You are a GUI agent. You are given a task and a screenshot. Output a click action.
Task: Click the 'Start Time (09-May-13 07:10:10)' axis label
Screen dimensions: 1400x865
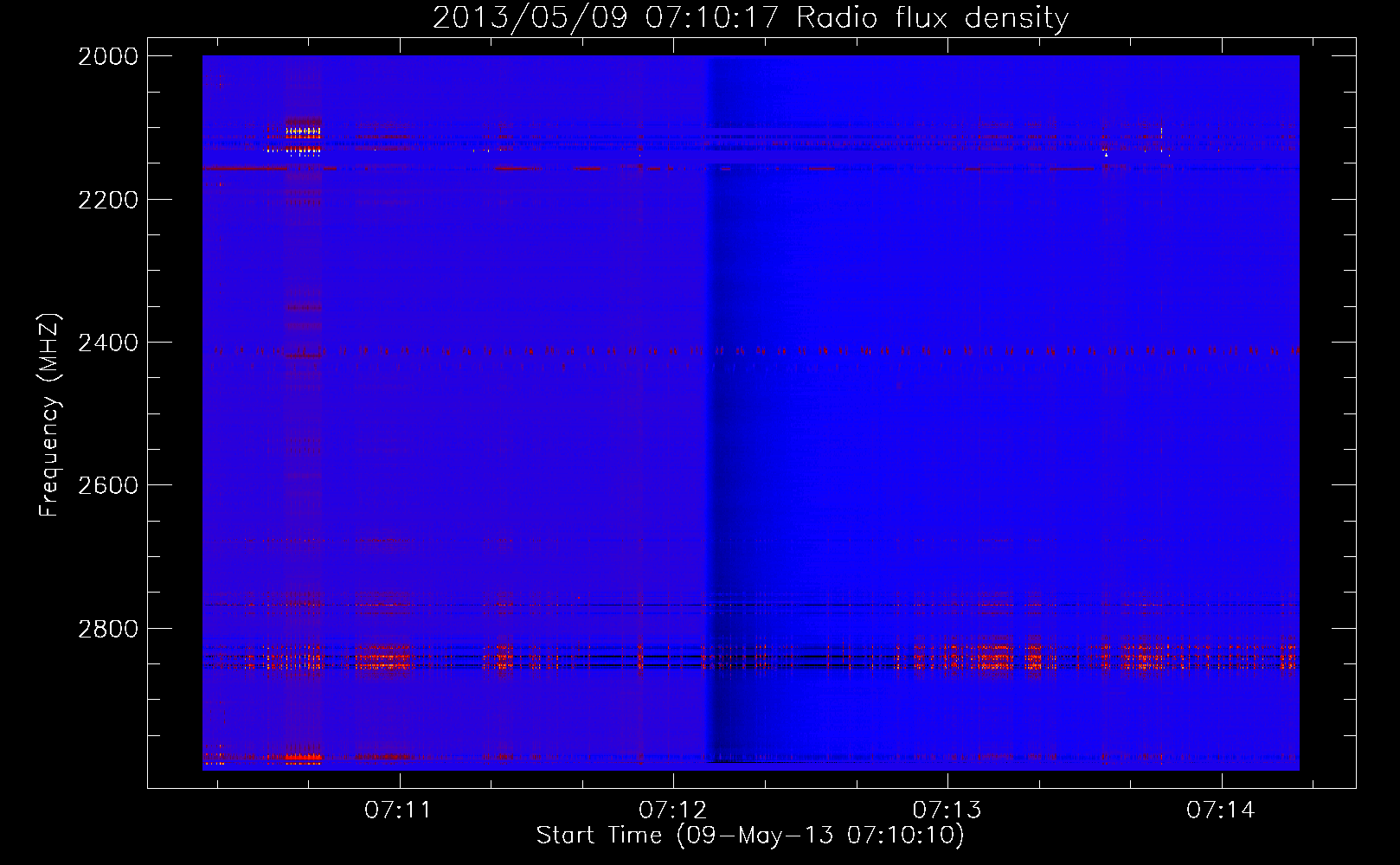[x=750, y=836]
